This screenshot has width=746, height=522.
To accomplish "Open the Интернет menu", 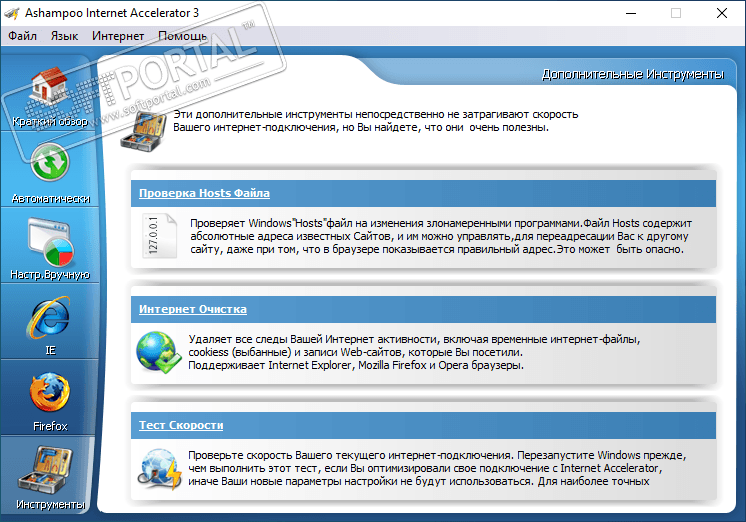I will point(118,36).
